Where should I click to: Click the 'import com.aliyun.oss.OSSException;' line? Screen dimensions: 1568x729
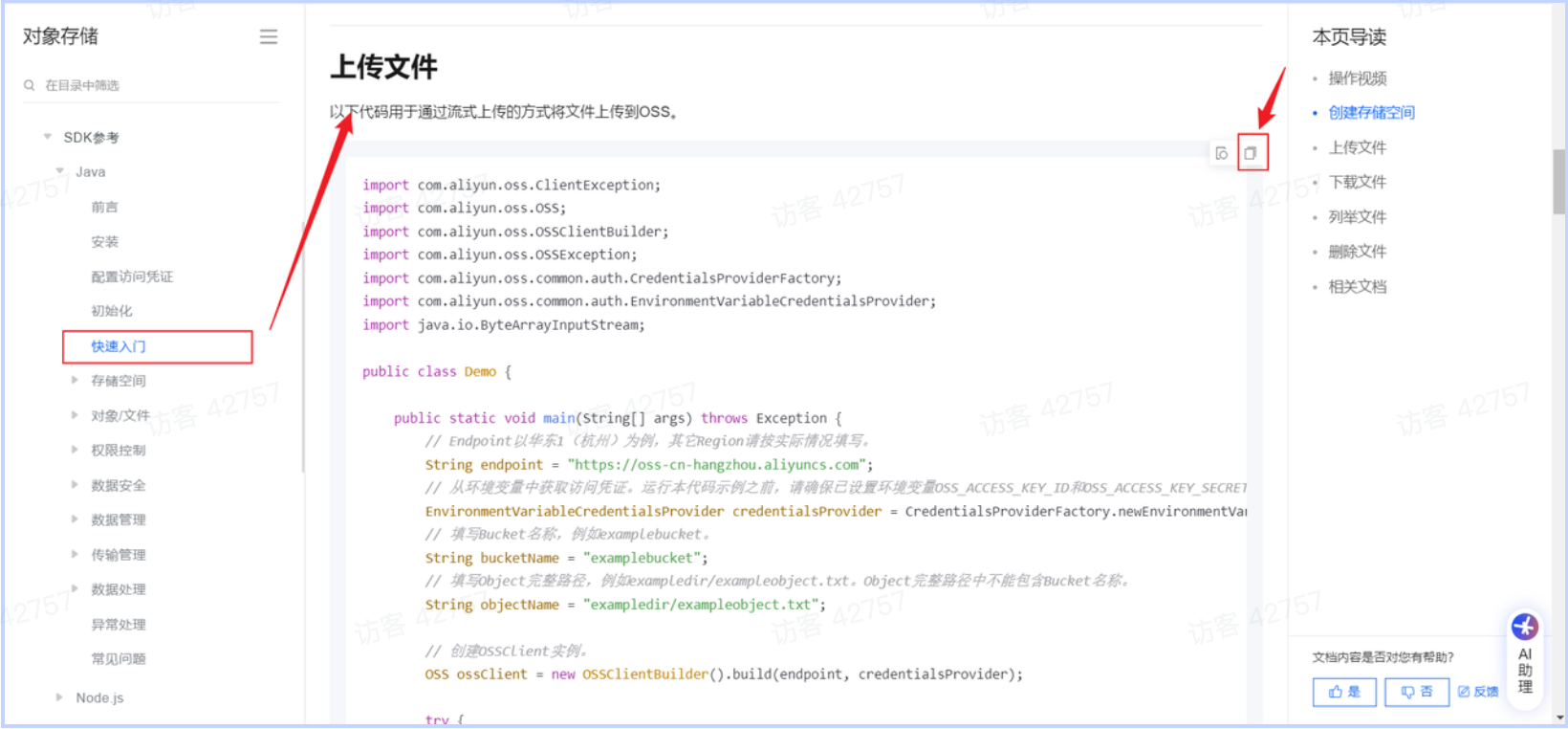point(500,254)
